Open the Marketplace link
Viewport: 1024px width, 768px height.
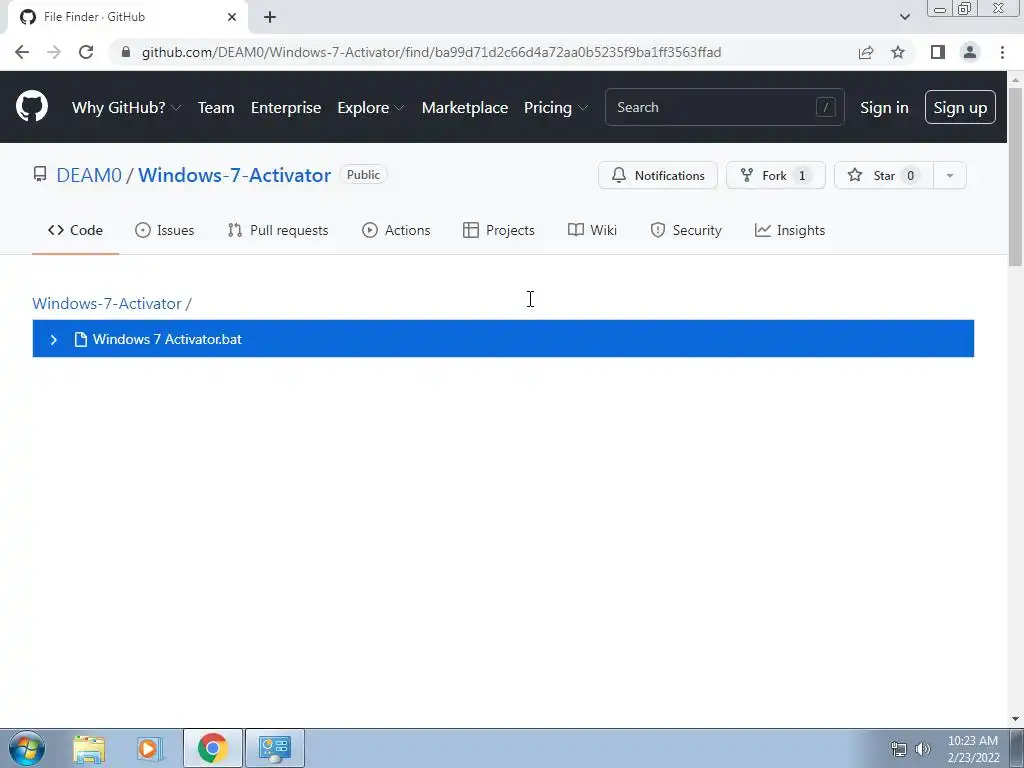coord(465,108)
